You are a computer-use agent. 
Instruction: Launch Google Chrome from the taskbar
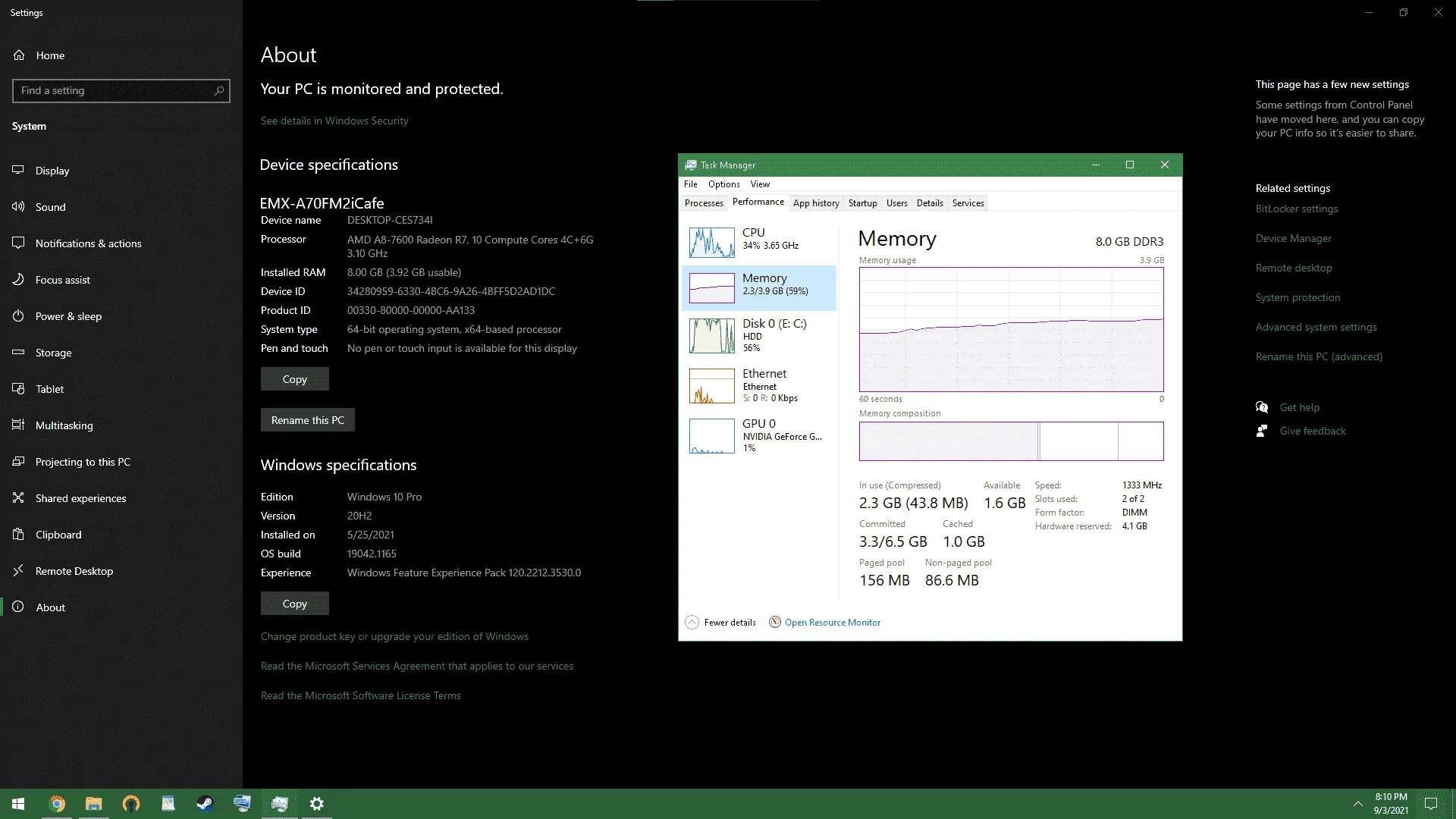pos(57,804)
